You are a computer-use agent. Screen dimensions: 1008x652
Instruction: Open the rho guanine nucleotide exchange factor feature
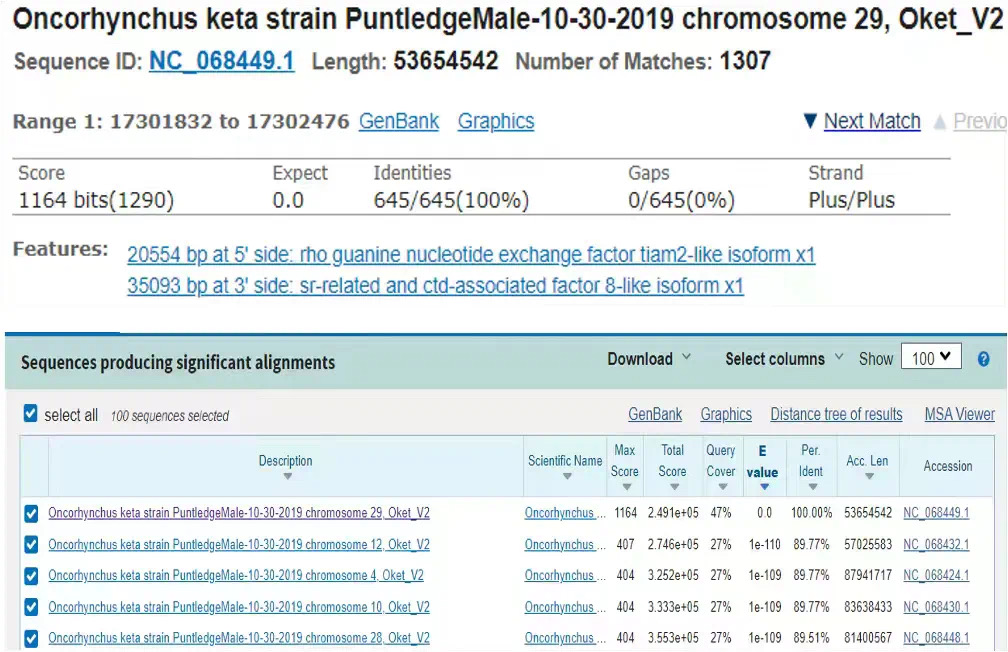471,255
